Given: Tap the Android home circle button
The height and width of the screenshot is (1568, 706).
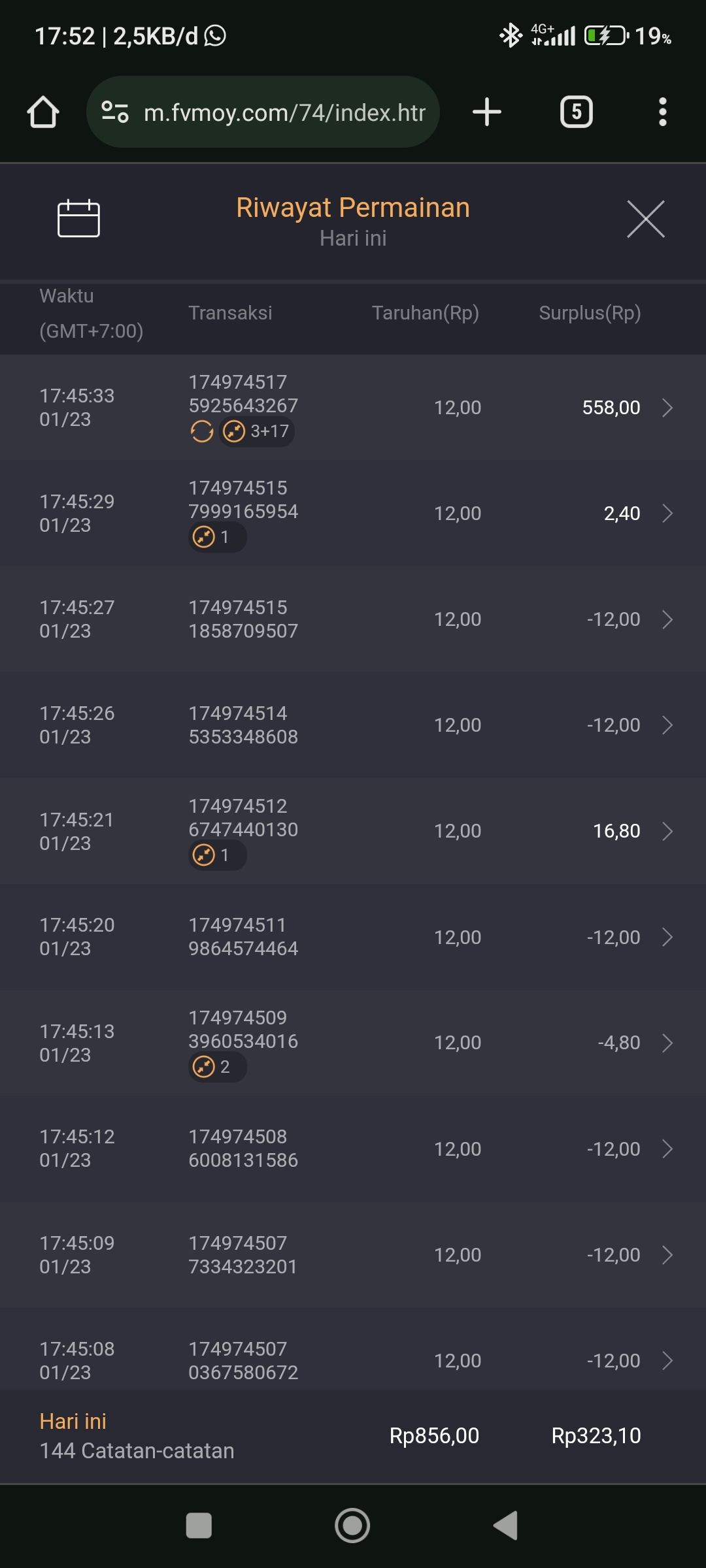Looking at the screenshot, I should (352, 1526).
